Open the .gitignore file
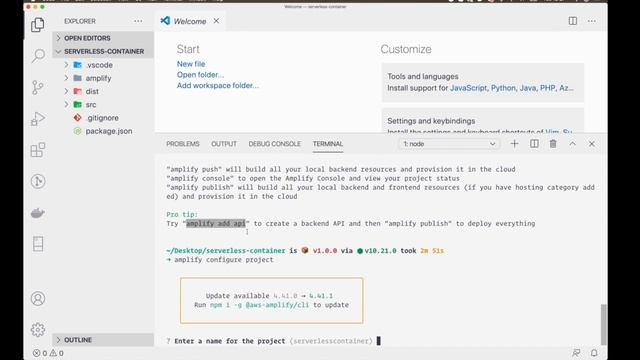This screenshot has width=640, height=360. tap(103, 118)
